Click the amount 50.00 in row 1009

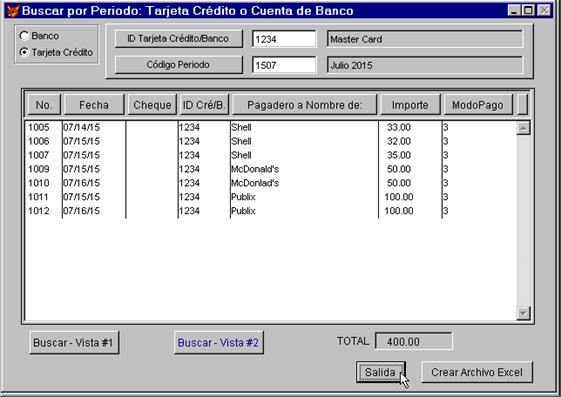click(399, 169)
